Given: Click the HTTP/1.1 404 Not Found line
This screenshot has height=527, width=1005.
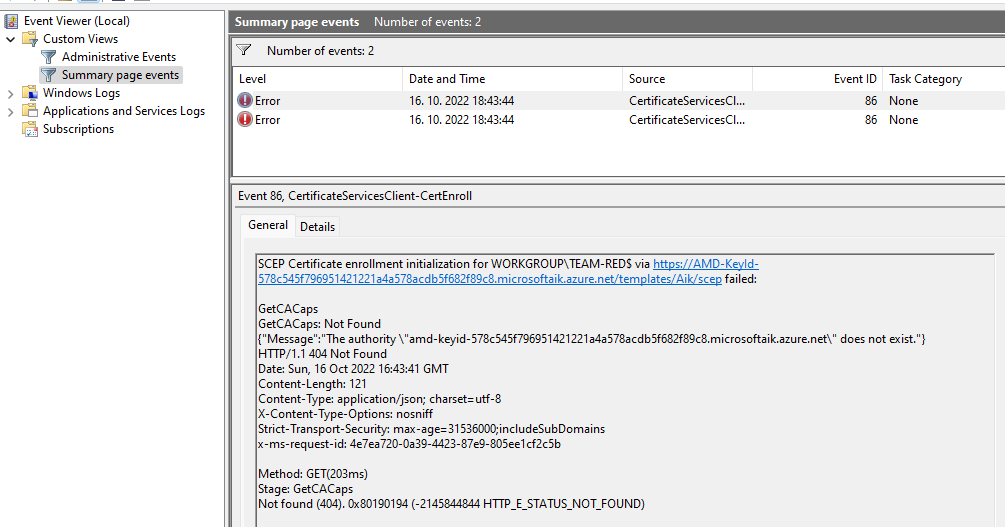Looking at the screenshot, I should pos(322,354).
